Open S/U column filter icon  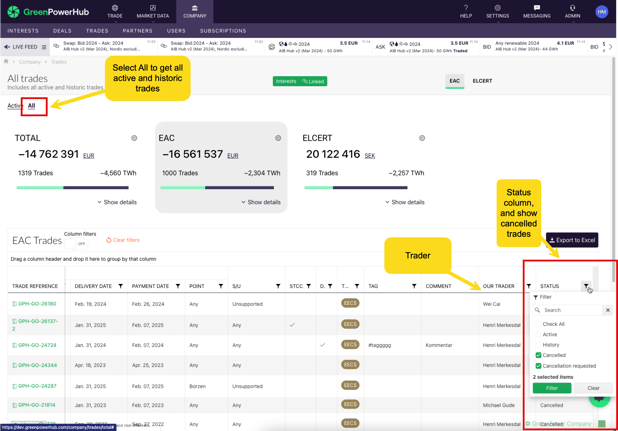pyautogui.click(x=278, y=286)
